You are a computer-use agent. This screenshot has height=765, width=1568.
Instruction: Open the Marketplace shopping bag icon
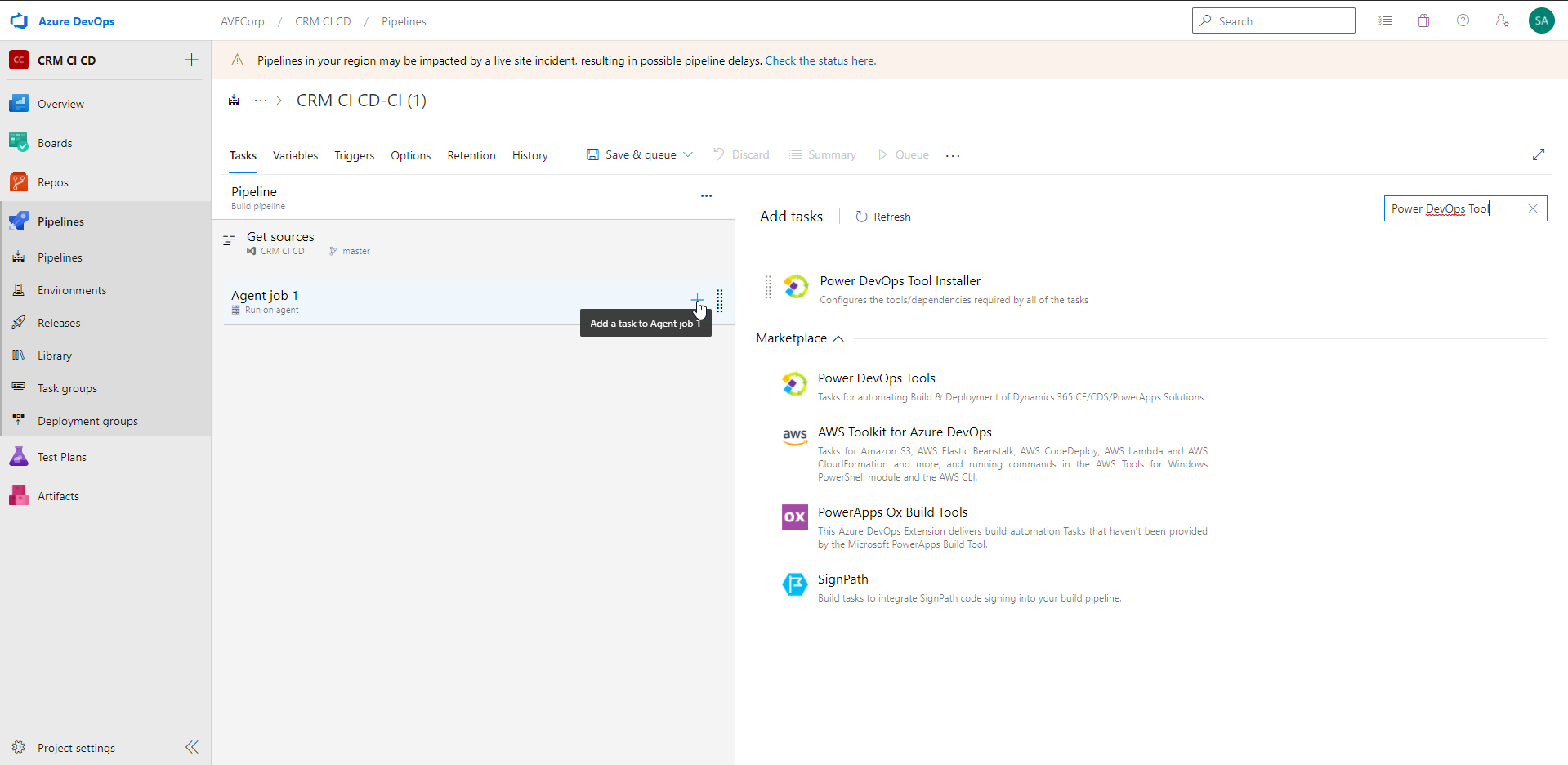coord(1424,21)
